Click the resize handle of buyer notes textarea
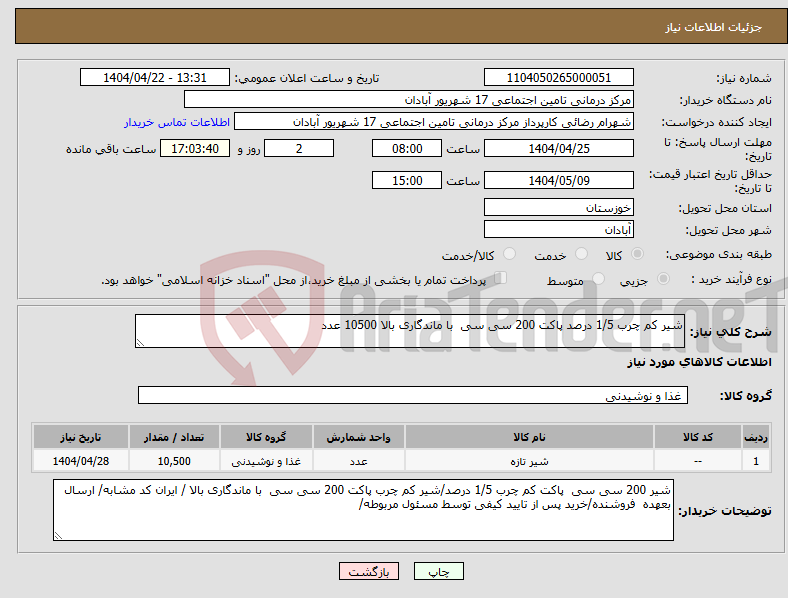 pyautogui.click(x=58, y=536)
